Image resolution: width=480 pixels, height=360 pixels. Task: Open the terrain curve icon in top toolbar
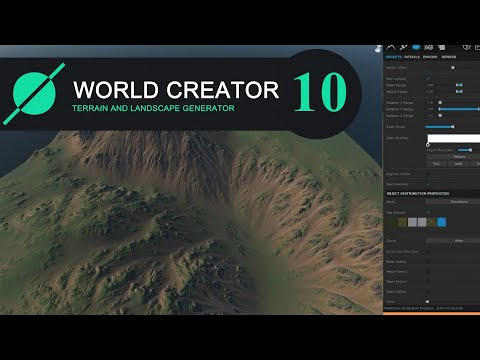pyautogui.click(x=390, y=48)
